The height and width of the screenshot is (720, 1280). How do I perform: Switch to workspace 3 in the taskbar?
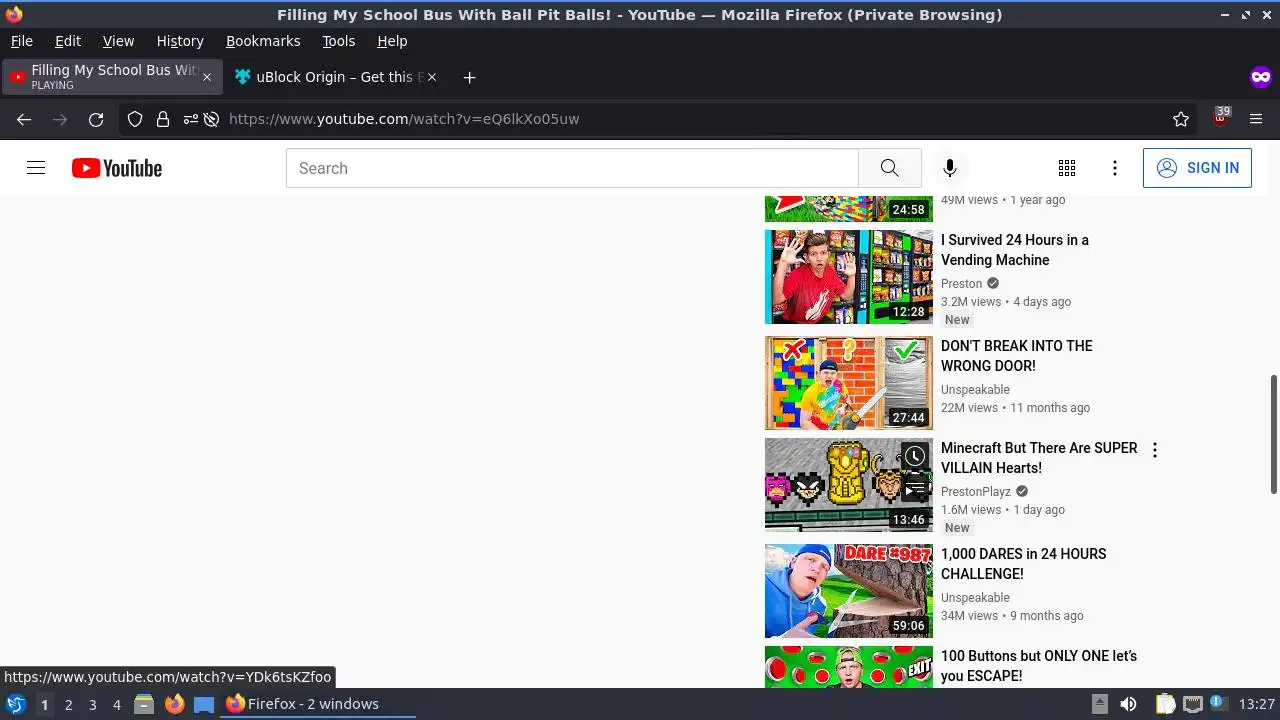tap(92, 704)
